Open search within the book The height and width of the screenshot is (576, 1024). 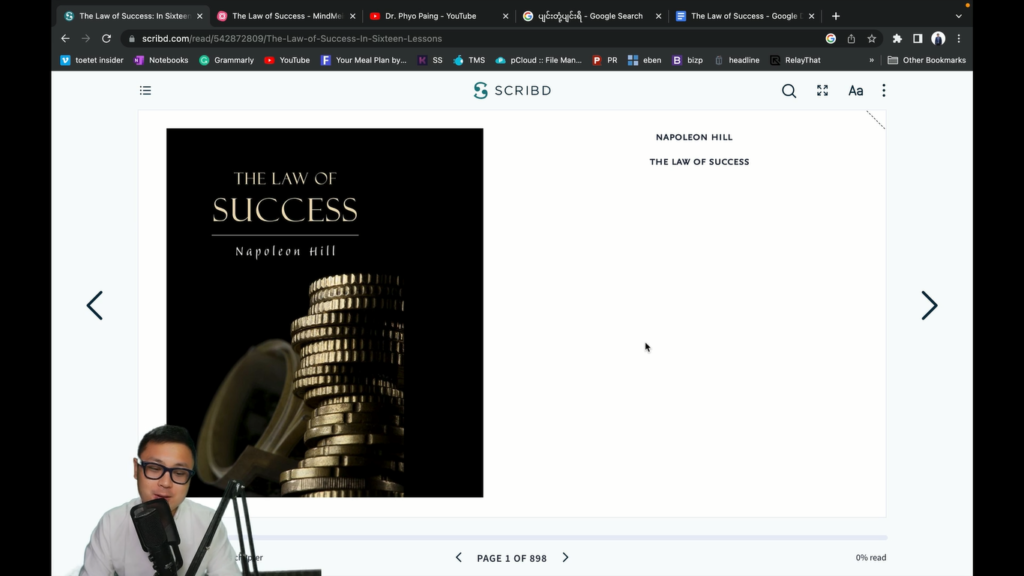click(x=789, y=91)
